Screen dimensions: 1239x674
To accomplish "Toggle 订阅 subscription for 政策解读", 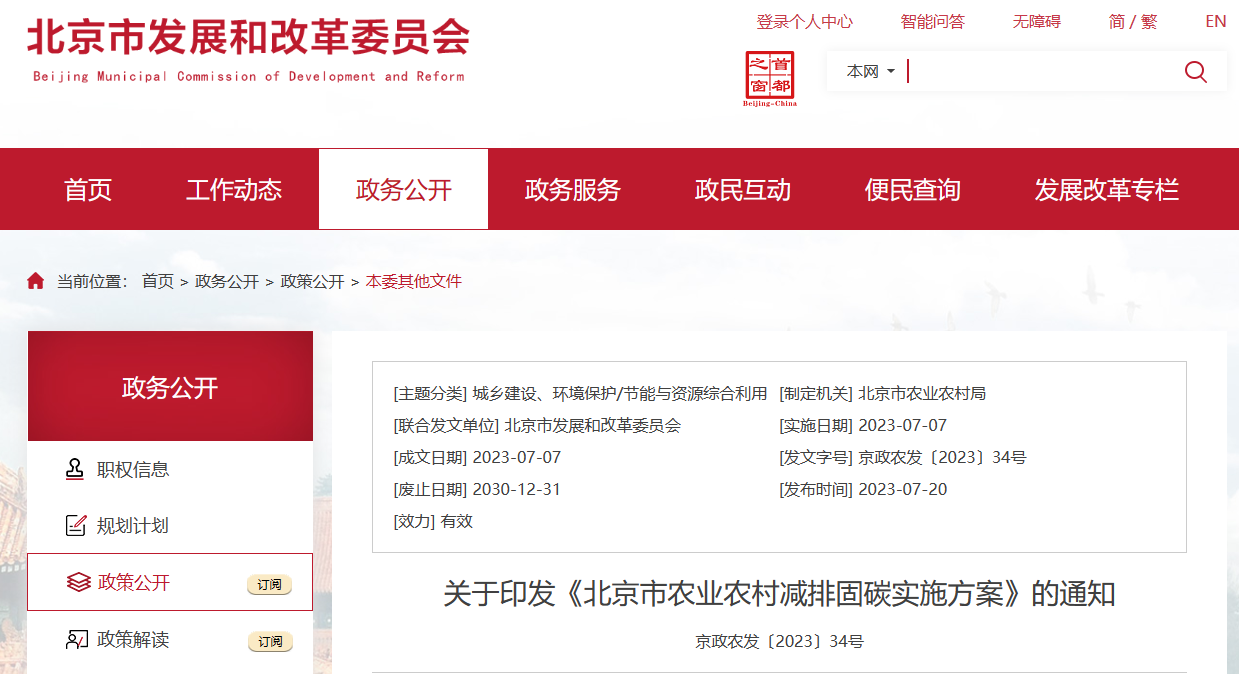I will pyautogui.click(x=269, y=641).
